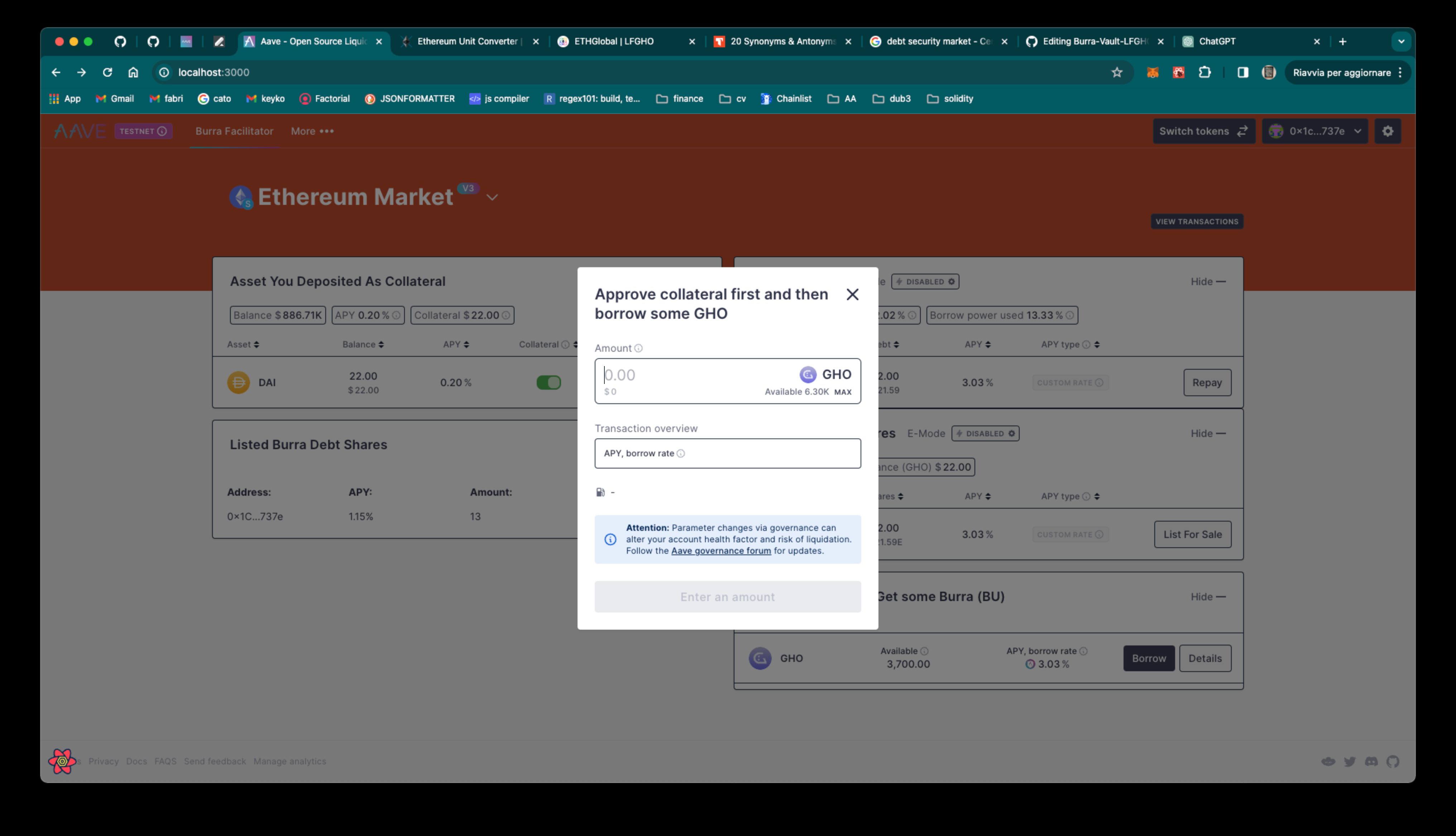Toggle the DAI collateral switch
Image resolution: width=1456 pixels, height=836 pixels.
tap(548, 383)
